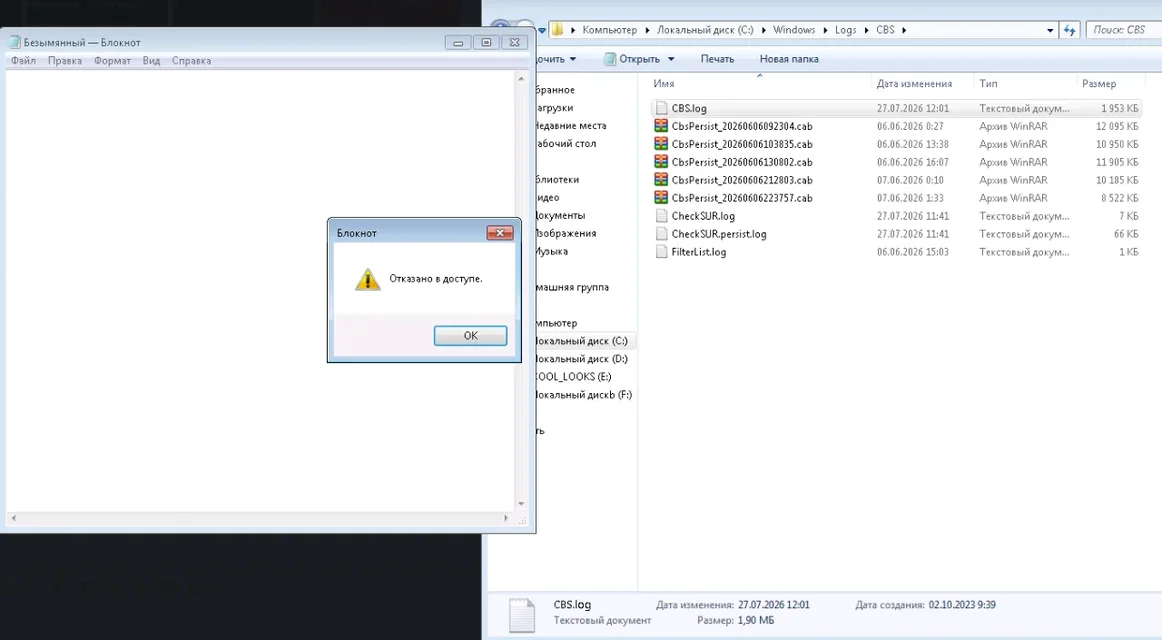
Task: Click date 06.06.2026 15:03 for FilterList.log
Action: point(912,252)
